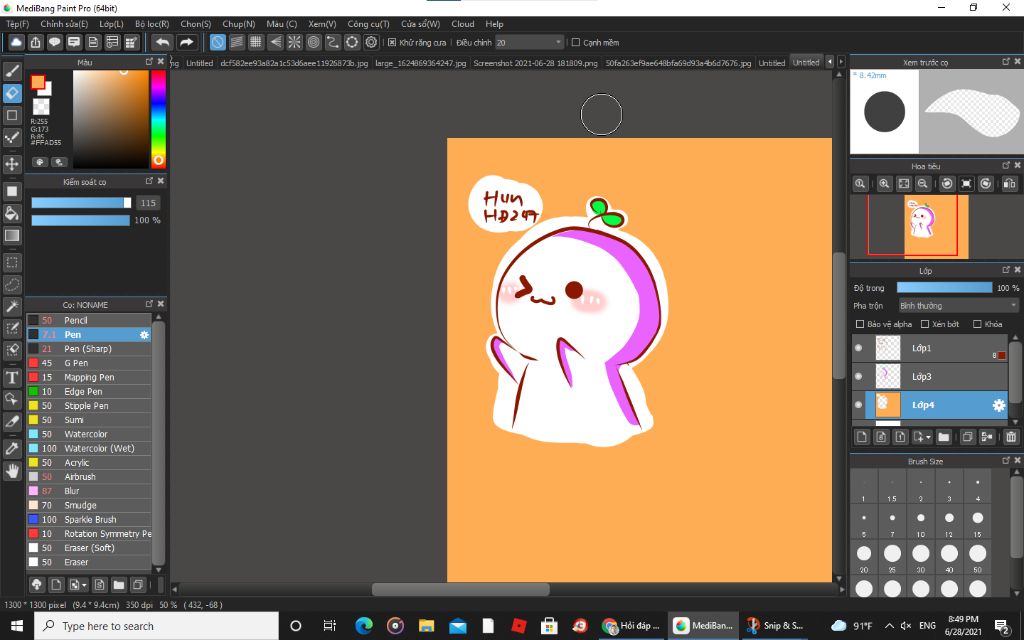Select the Text tool
The height and width of the screenshot is (640, 1024).
point(12,377)
